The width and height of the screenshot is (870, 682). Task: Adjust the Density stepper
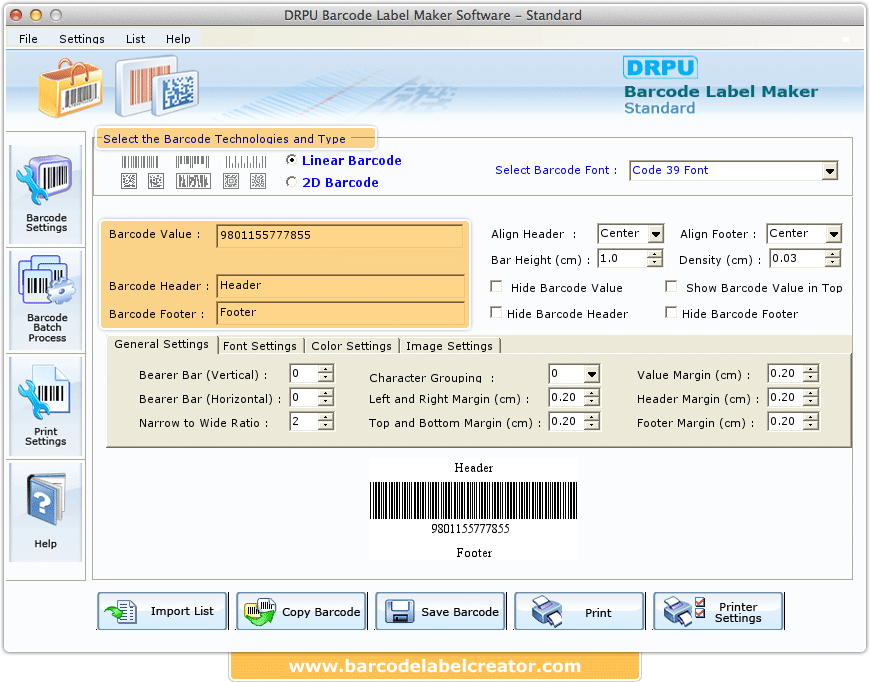click(832, 258)
